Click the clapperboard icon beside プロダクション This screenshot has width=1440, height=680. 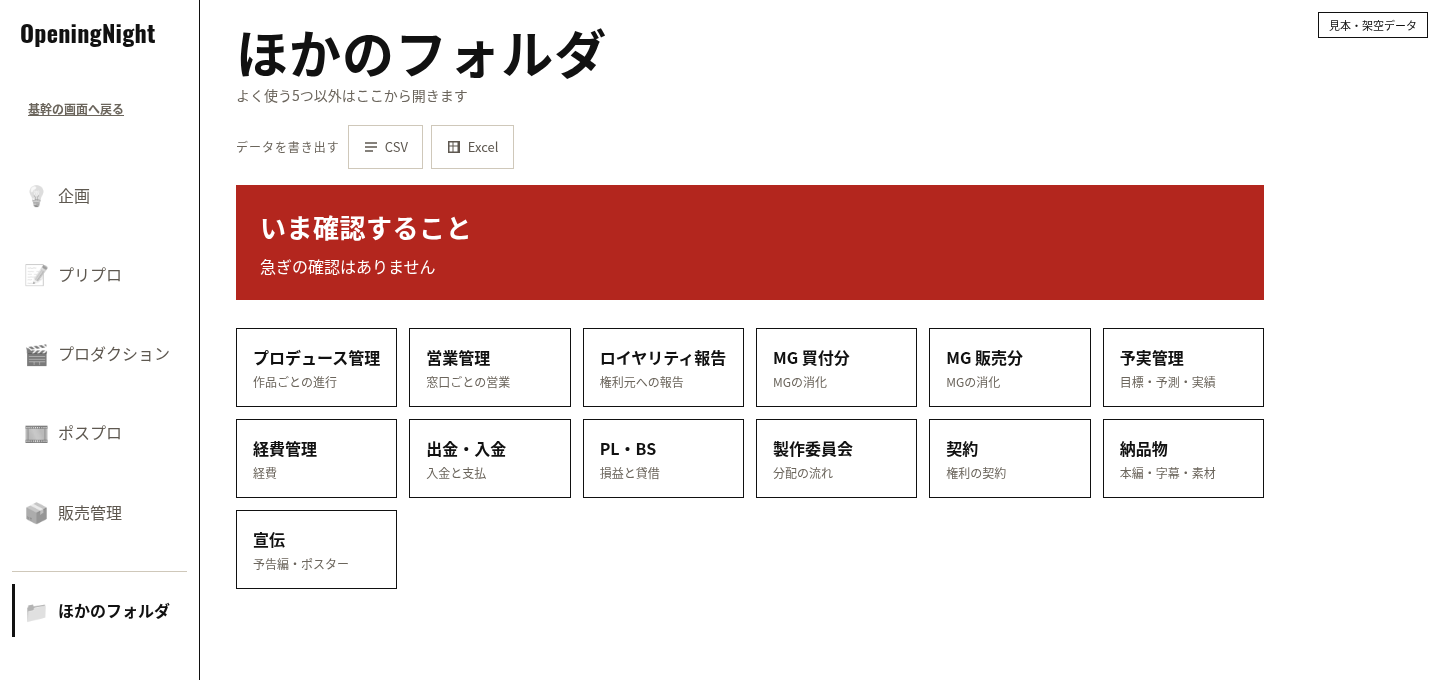[x=36, y=354]
